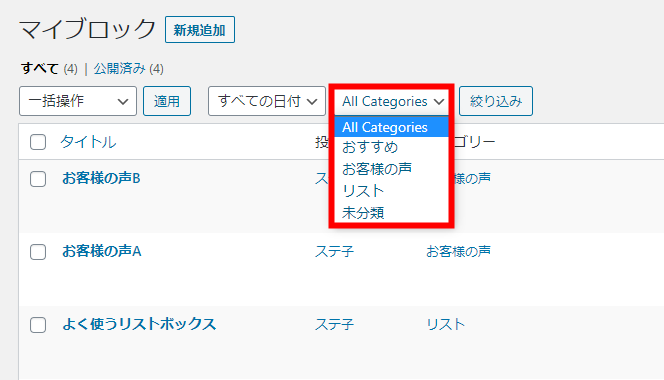Click the 絞り込み filter button
The image size is (664, 380).
pyautogui.click(x=496, y=101)
